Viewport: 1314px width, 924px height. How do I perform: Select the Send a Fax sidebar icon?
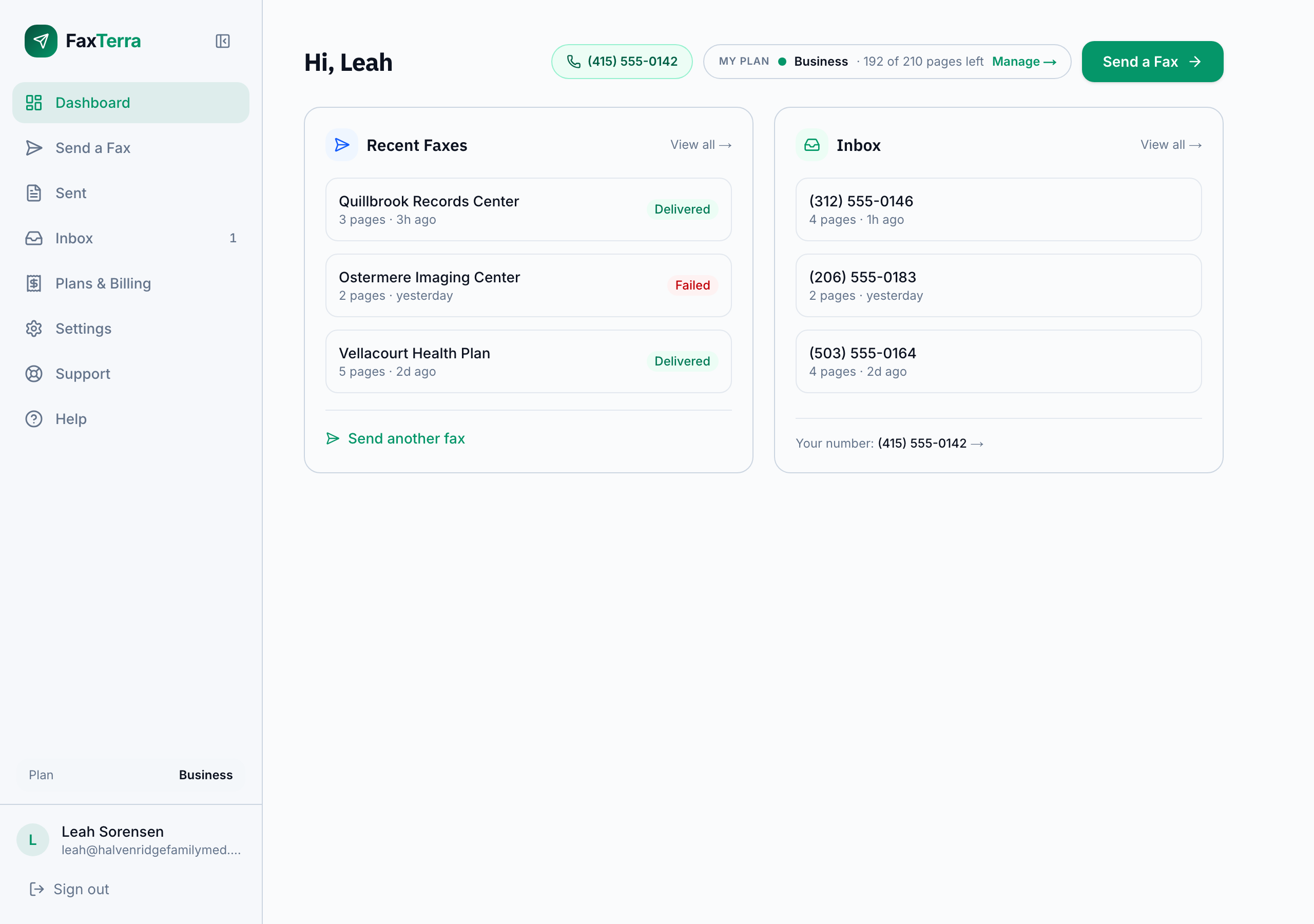click(x=34, y=148)
